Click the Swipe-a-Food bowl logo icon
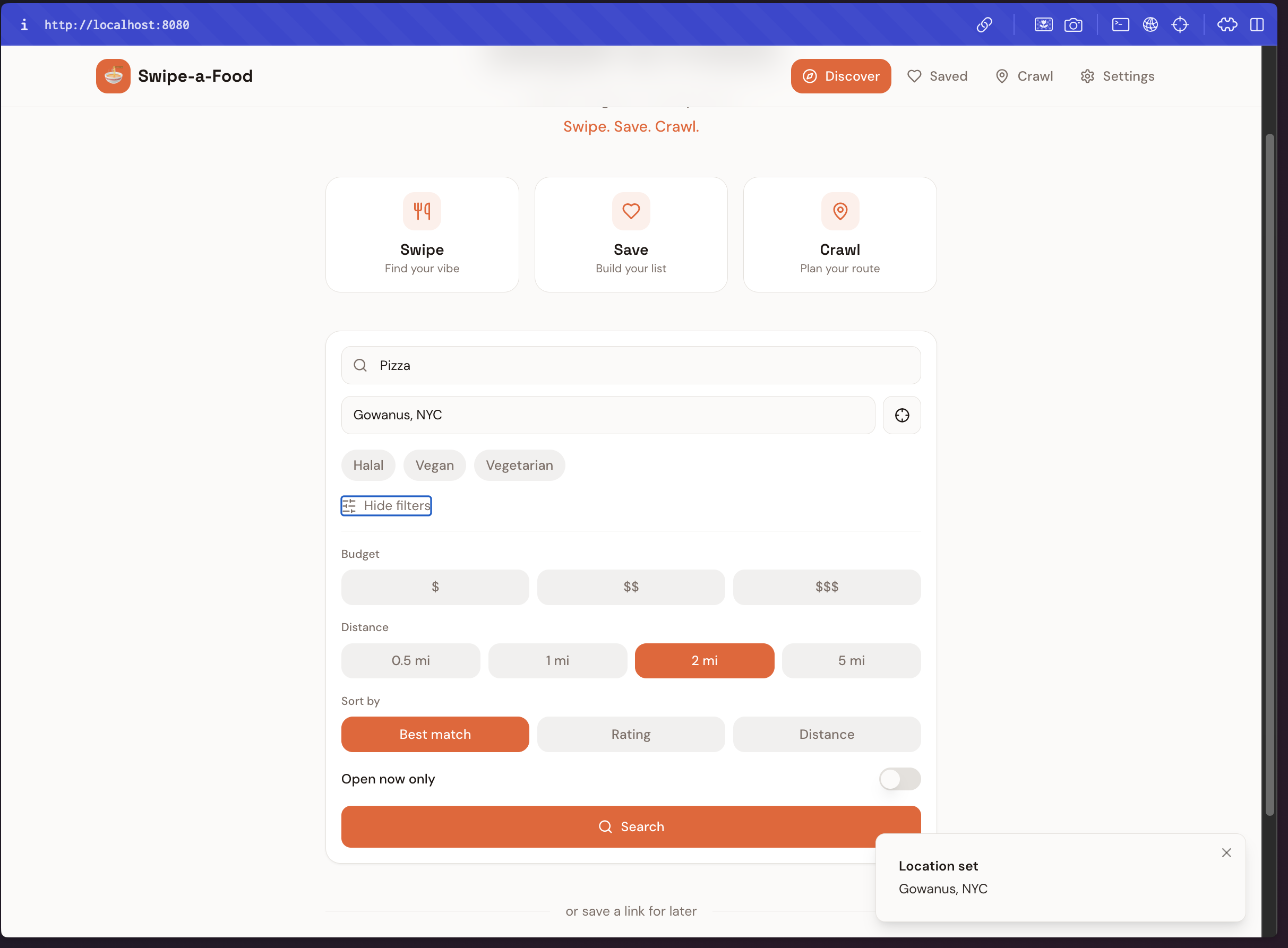This screenshot has height=948, width=1288. (113, 76)
